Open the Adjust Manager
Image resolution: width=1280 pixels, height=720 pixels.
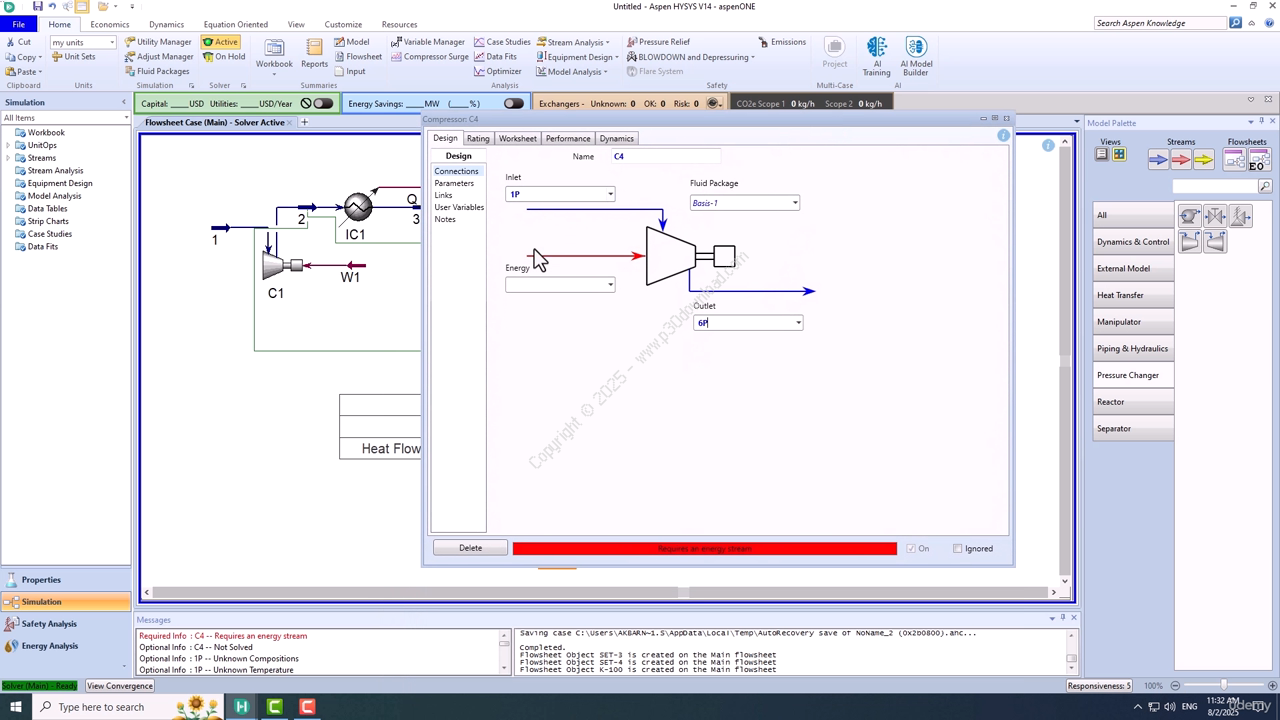tap(159, 57)
